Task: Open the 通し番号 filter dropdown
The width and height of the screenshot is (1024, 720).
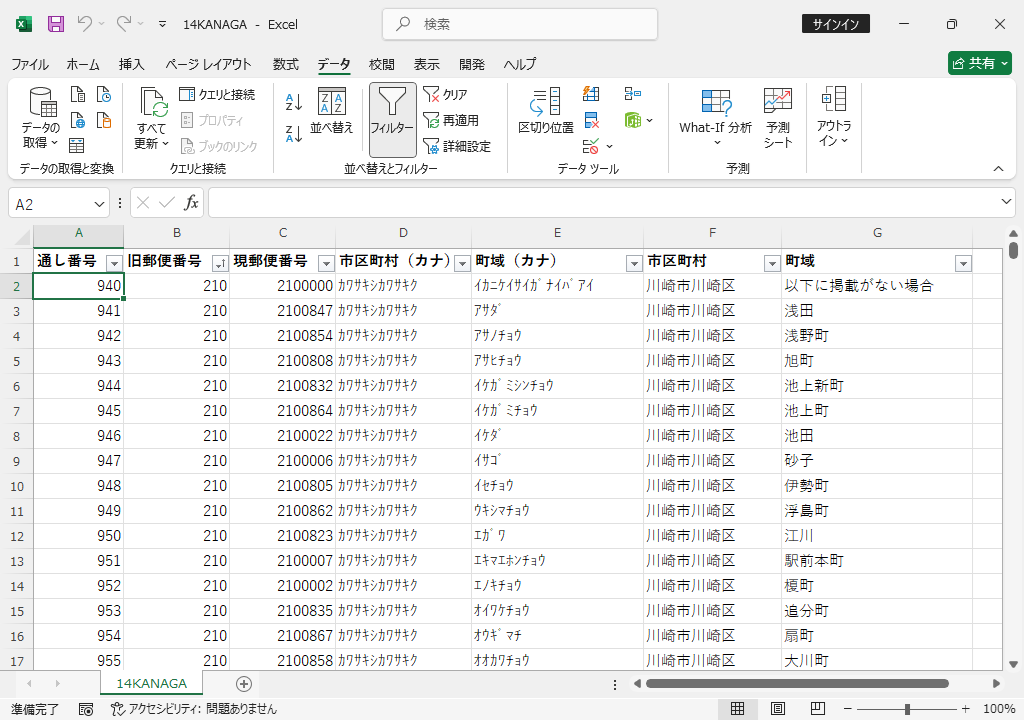Action: (114, 263)
